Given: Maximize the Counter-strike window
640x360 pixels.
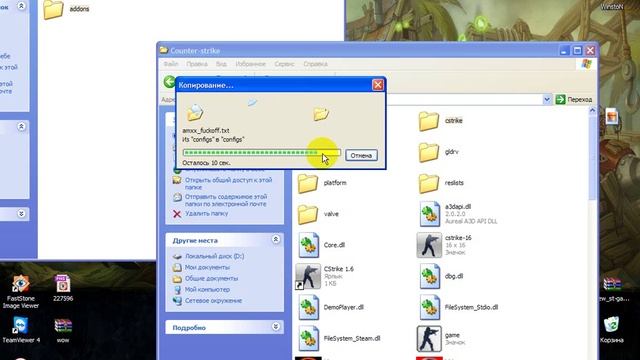Looking at the screenshot, I should pyautogui.click(x=577, y=51).
